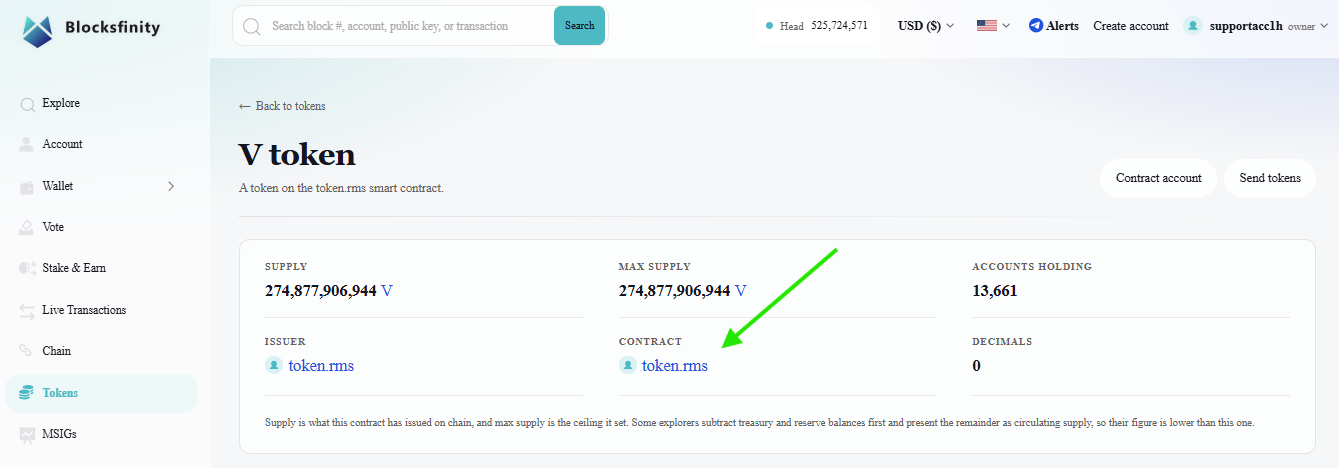The image size is (1339, 468).
Task: Click the supportacc1h avatar icon
Action: click(x=1192, y=26)
